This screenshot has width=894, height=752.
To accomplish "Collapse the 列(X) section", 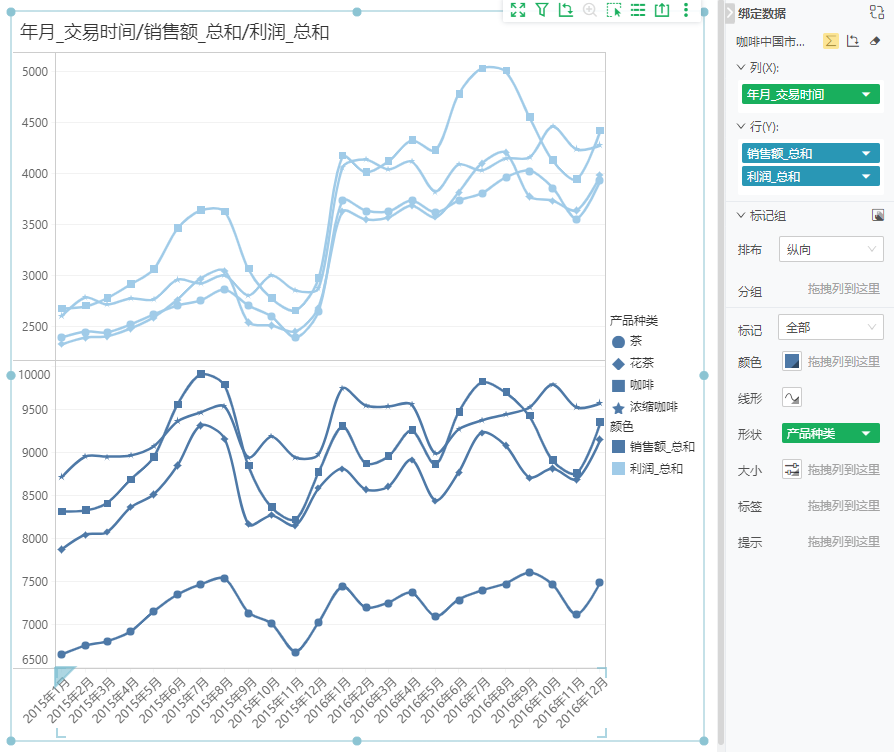I will [741, 67].
